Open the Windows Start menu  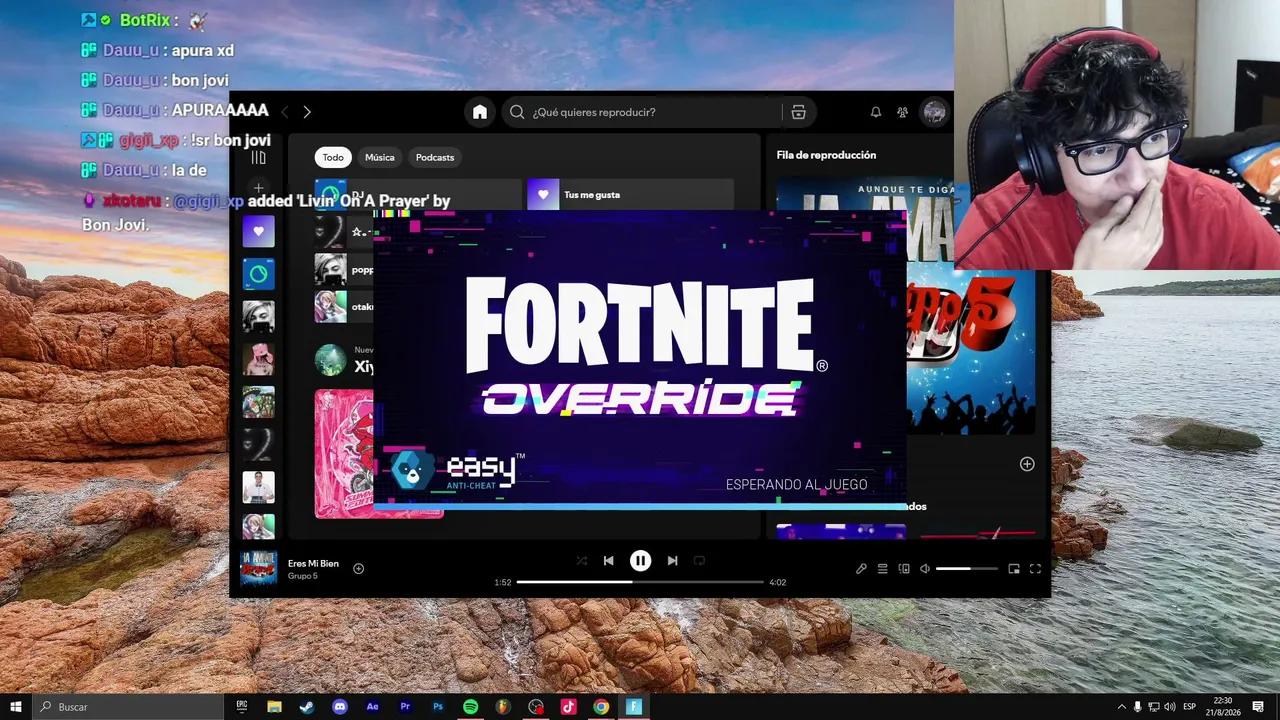16,707
